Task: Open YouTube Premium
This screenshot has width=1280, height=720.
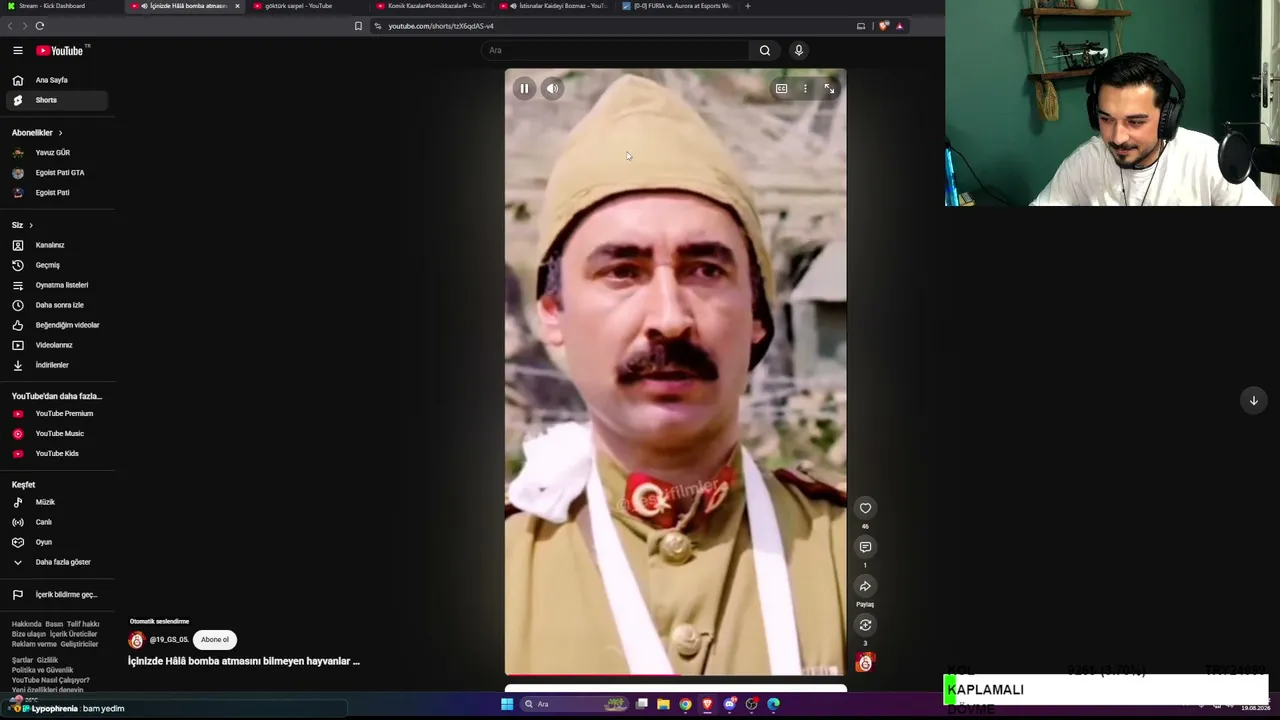Action: pyautogui.click(x=57, y=414)
